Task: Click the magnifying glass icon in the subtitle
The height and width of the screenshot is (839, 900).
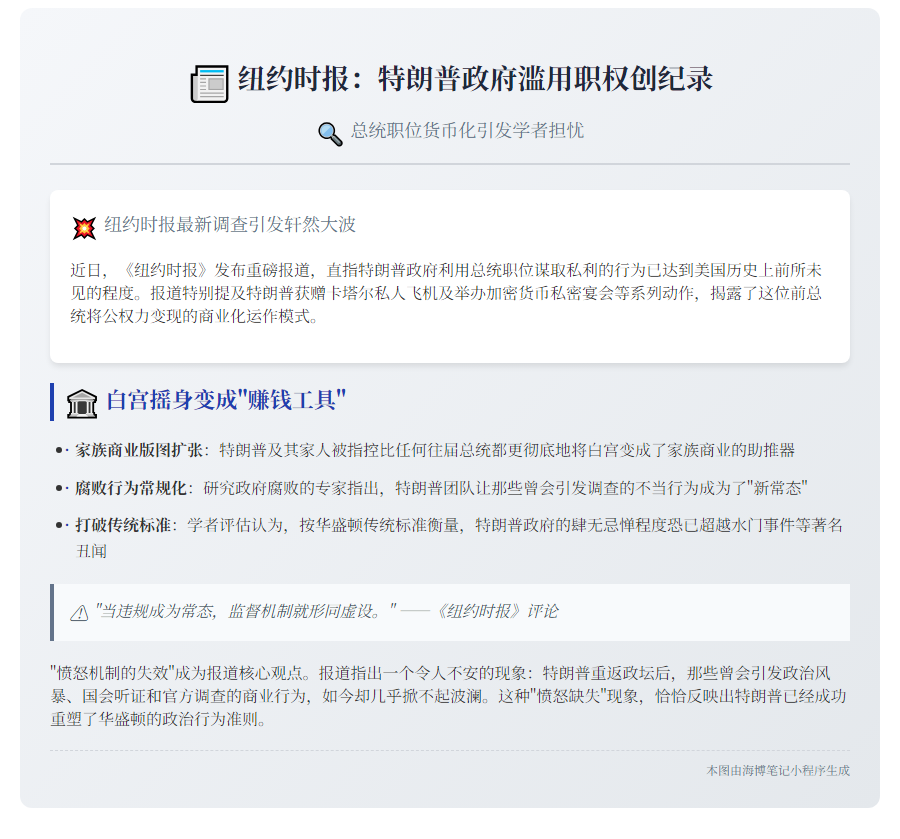Action: tap(330, 134)
